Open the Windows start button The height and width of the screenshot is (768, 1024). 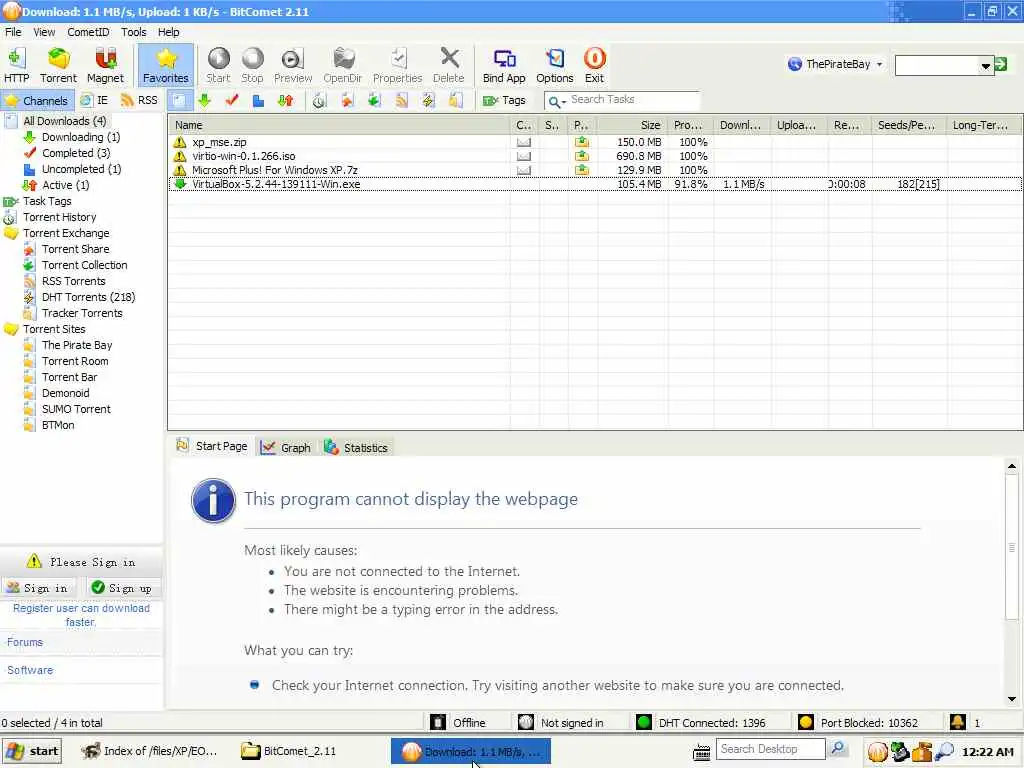pos(32,751)
